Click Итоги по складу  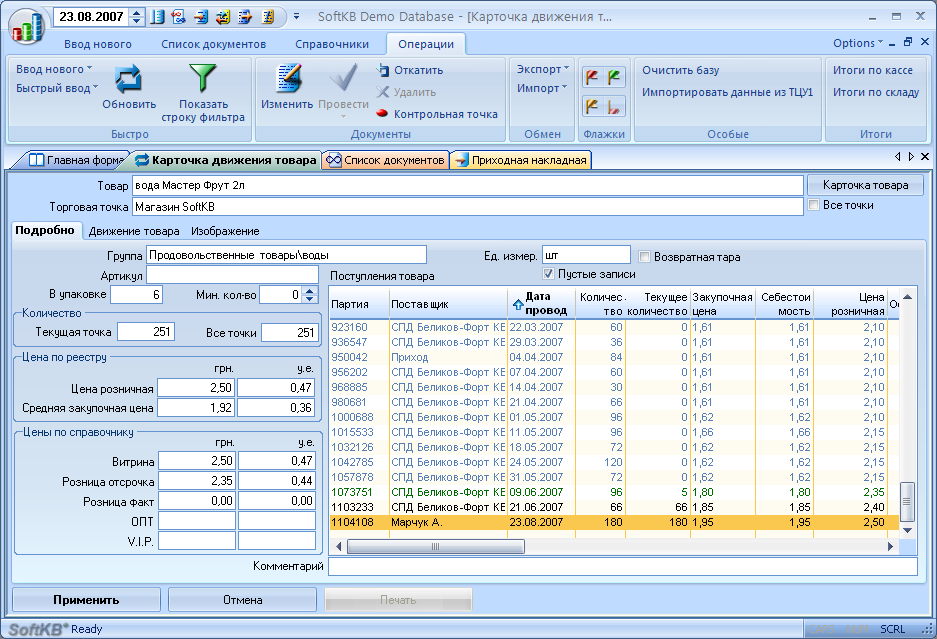876,92
